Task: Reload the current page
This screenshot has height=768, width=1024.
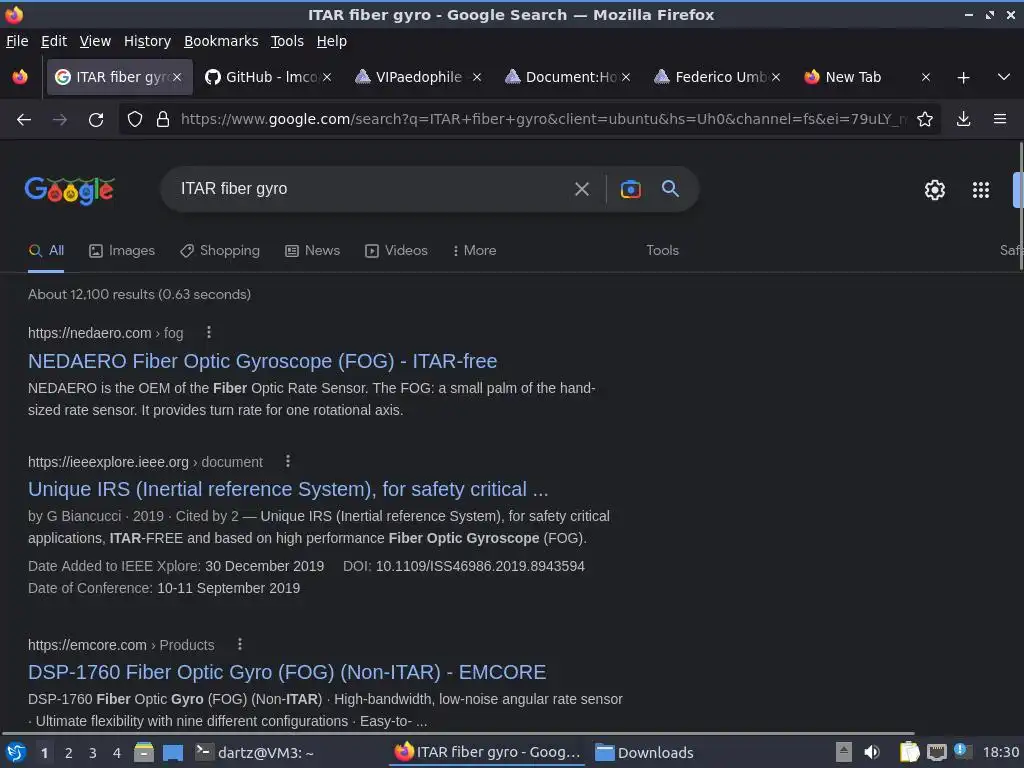Action: point(96,120)
